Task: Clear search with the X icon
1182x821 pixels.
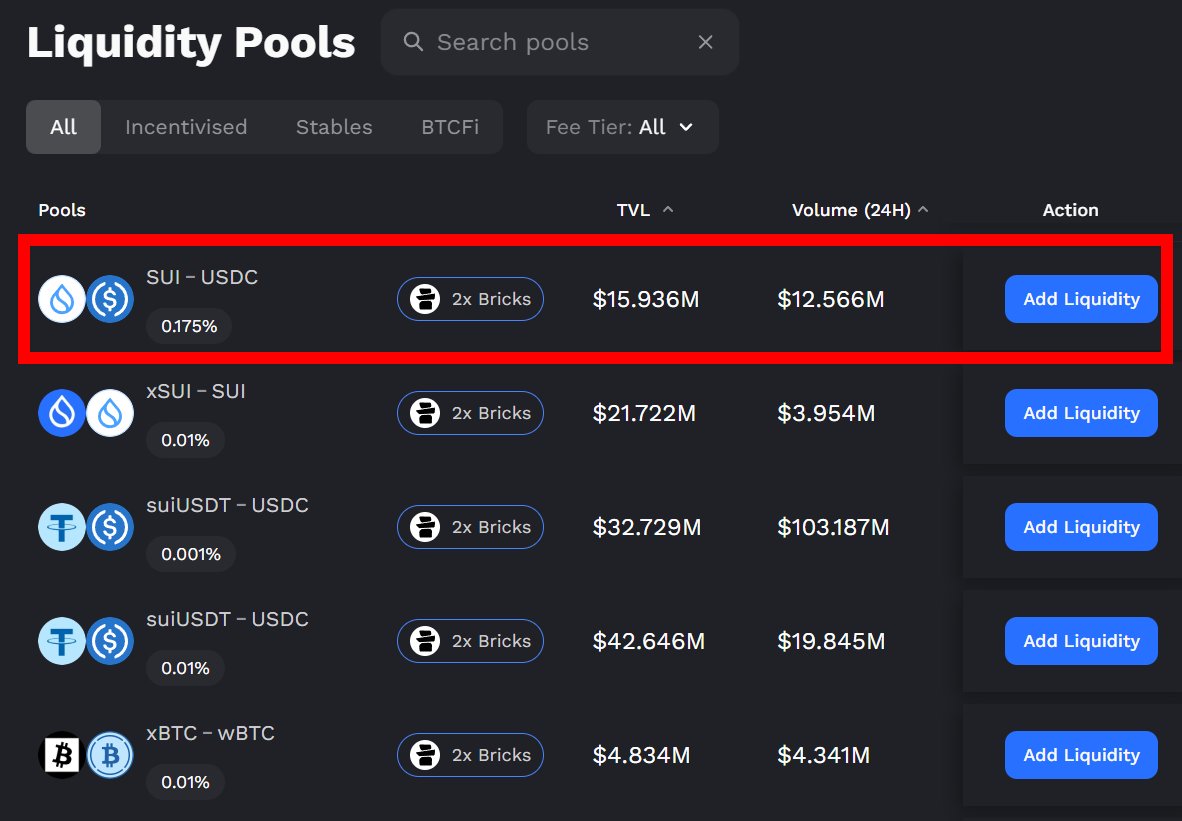Action: tap(705, 42)
